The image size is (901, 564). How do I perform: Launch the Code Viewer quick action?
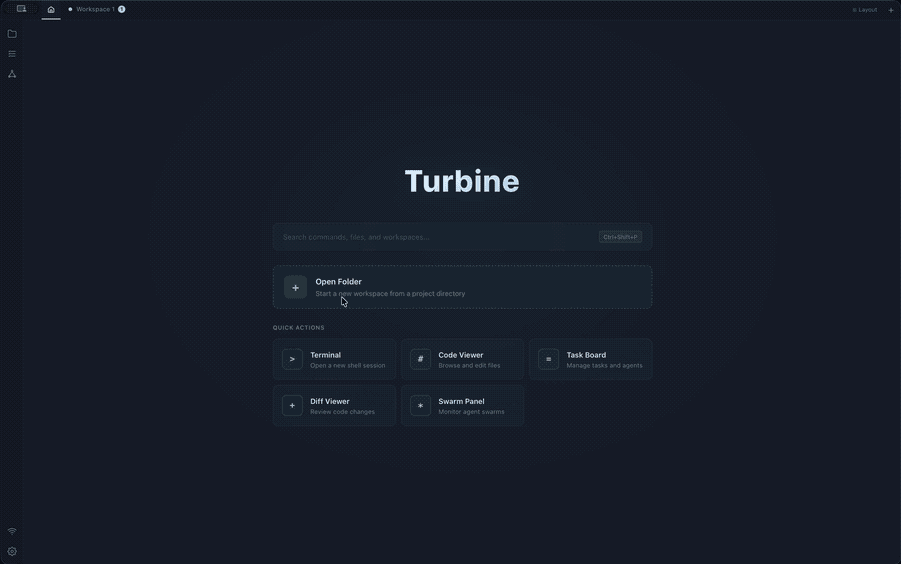pyautogui.click(x=463, y=359)
